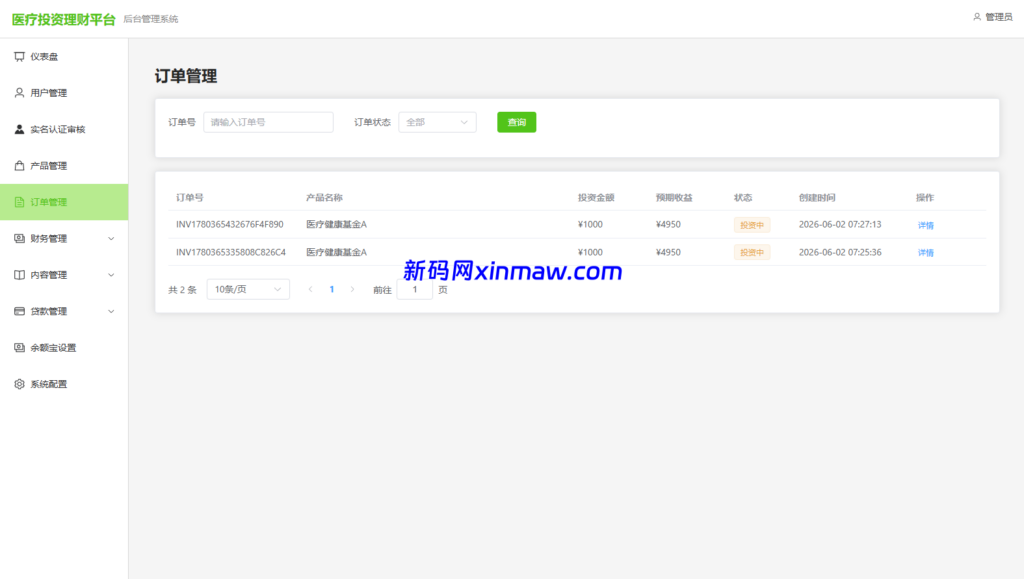Click the admin user icon at top right
1024x579 pixels.
tap(977, 17)
